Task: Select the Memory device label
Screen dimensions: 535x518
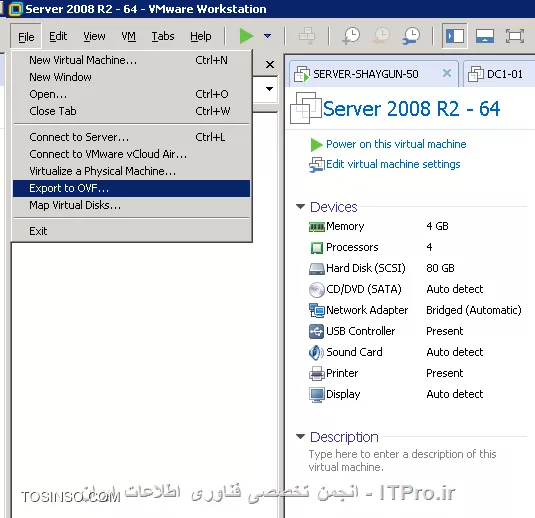Action: click(345, 226)
